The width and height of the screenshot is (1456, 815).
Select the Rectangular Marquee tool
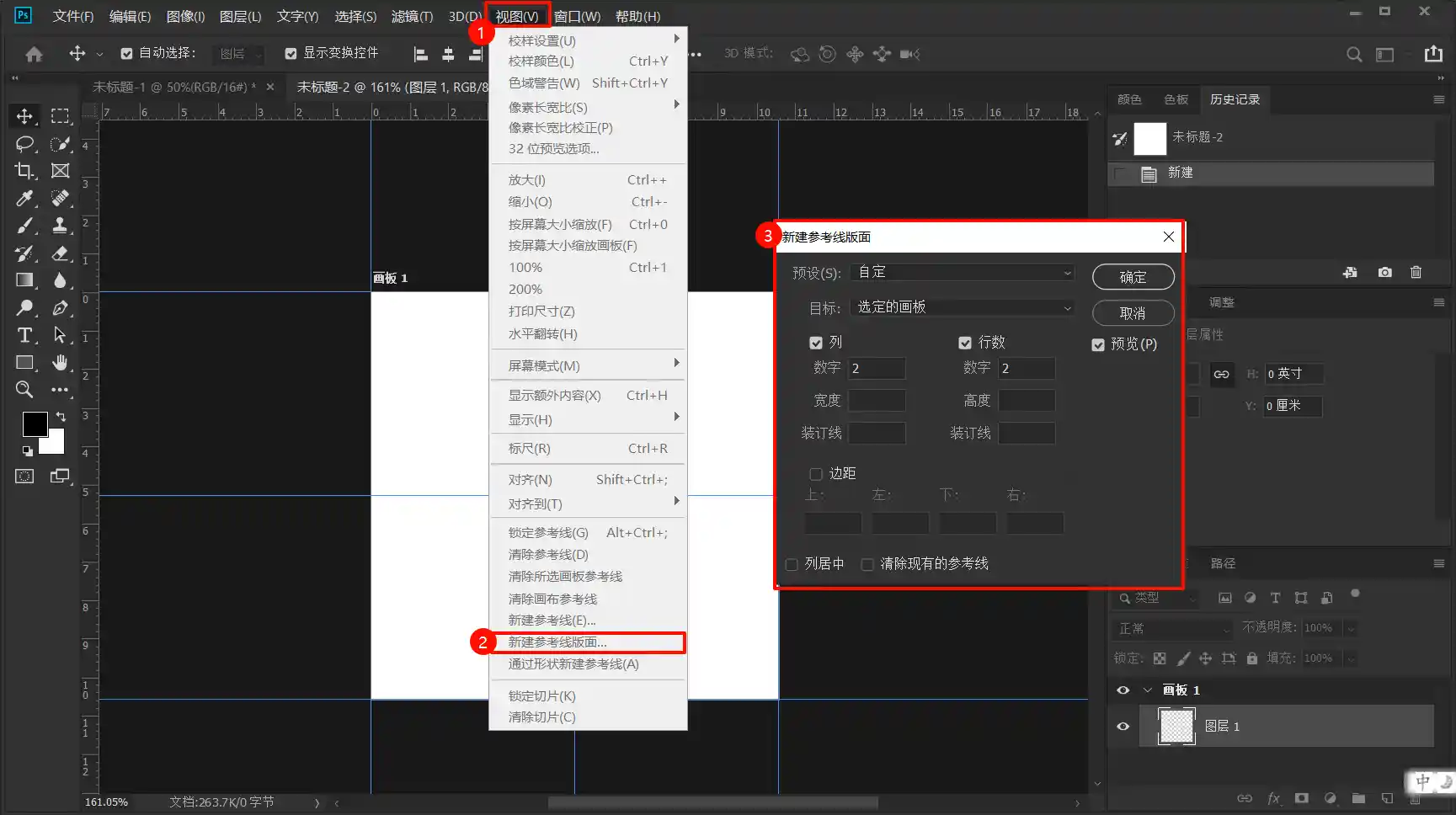click(x=60, y=116)
